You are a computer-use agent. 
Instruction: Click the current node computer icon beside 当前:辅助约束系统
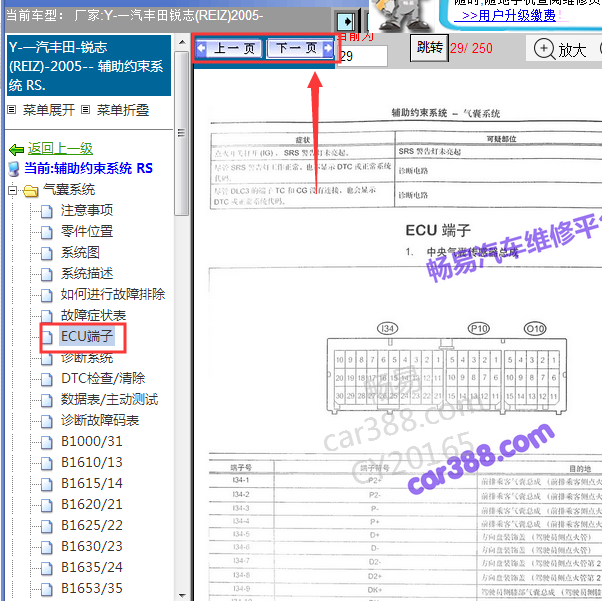14,169
